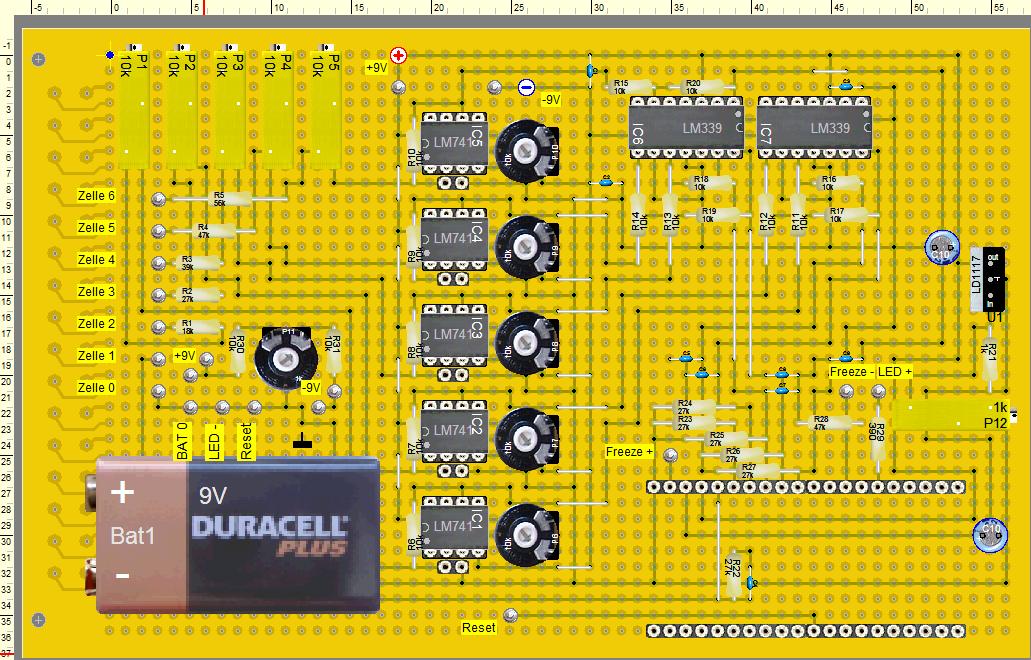Click the red plus terminal marker

tap(399, 56)
